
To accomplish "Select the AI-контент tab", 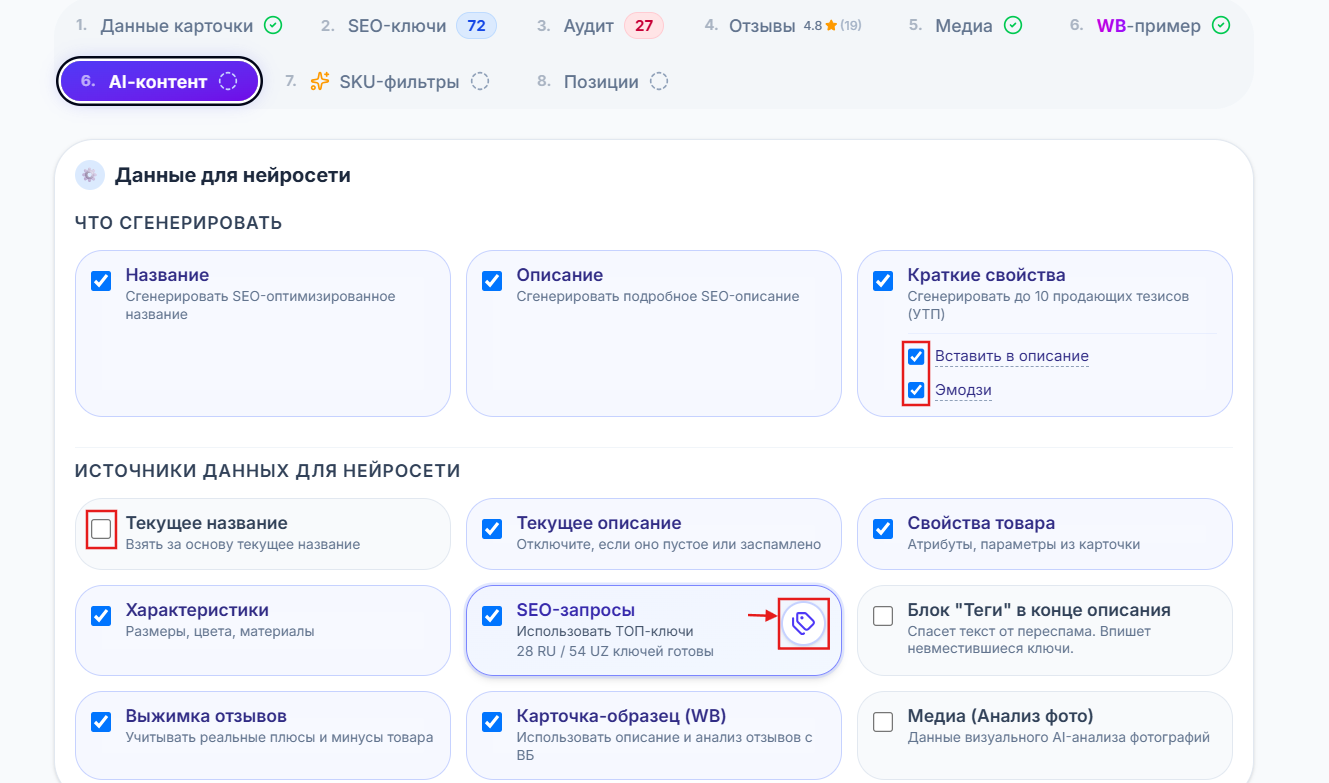I will [x=160, y=82].
